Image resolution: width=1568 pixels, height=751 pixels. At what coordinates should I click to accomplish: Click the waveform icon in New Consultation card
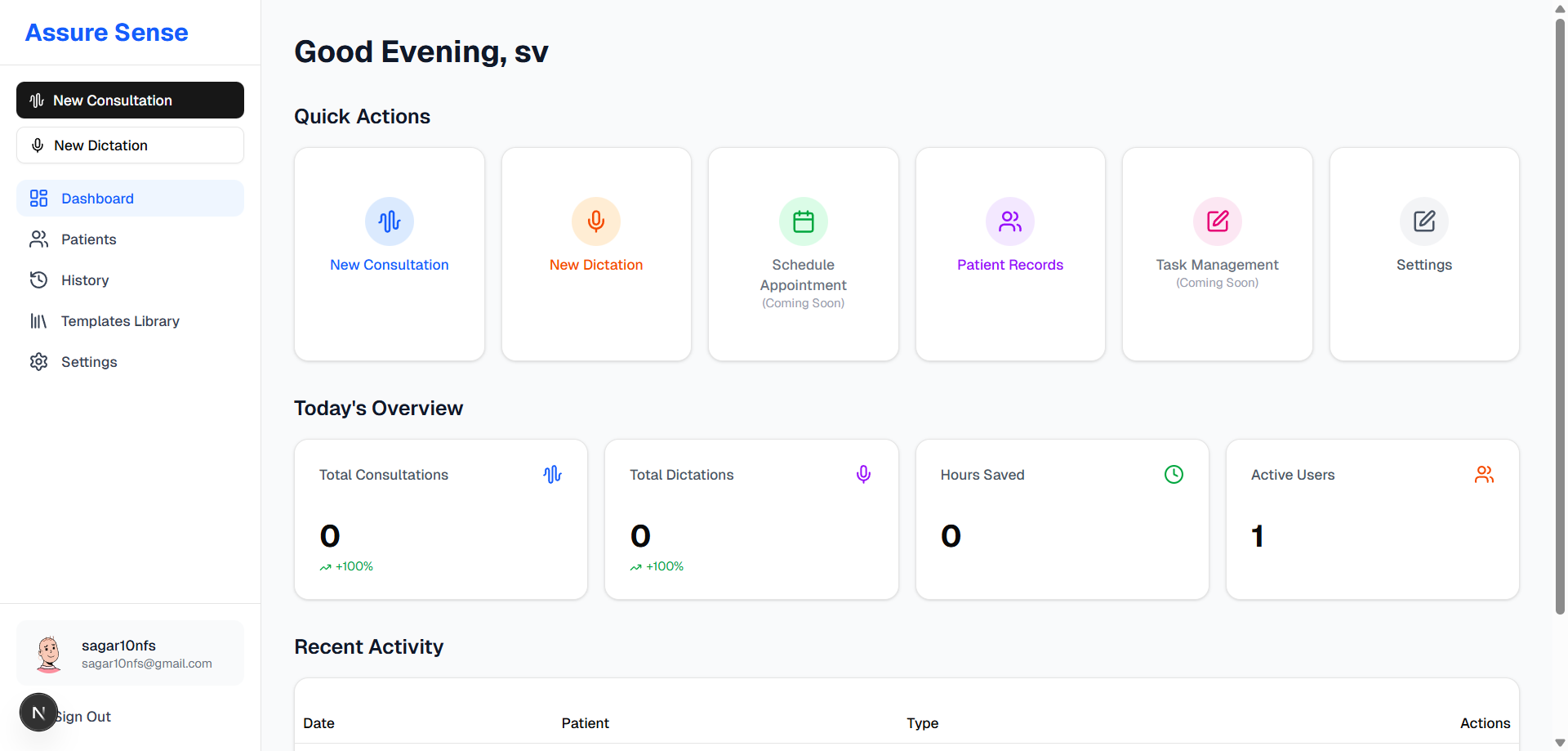[390, 221]
